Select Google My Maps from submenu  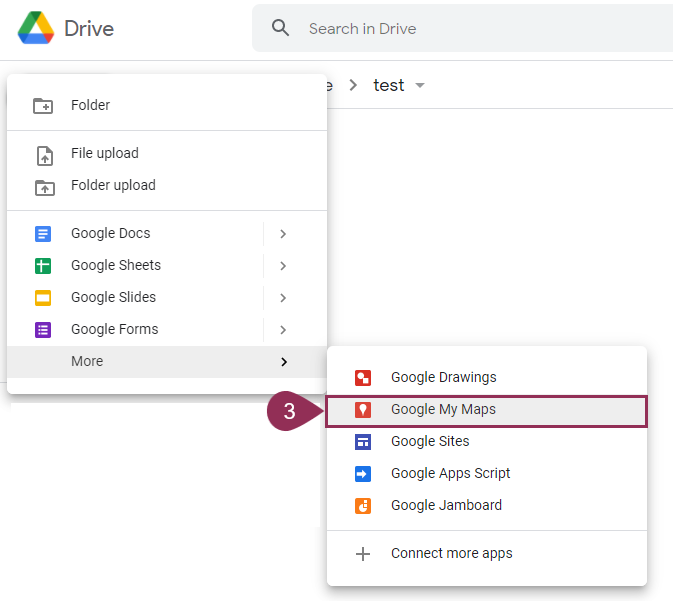click(x=443, y=410)
